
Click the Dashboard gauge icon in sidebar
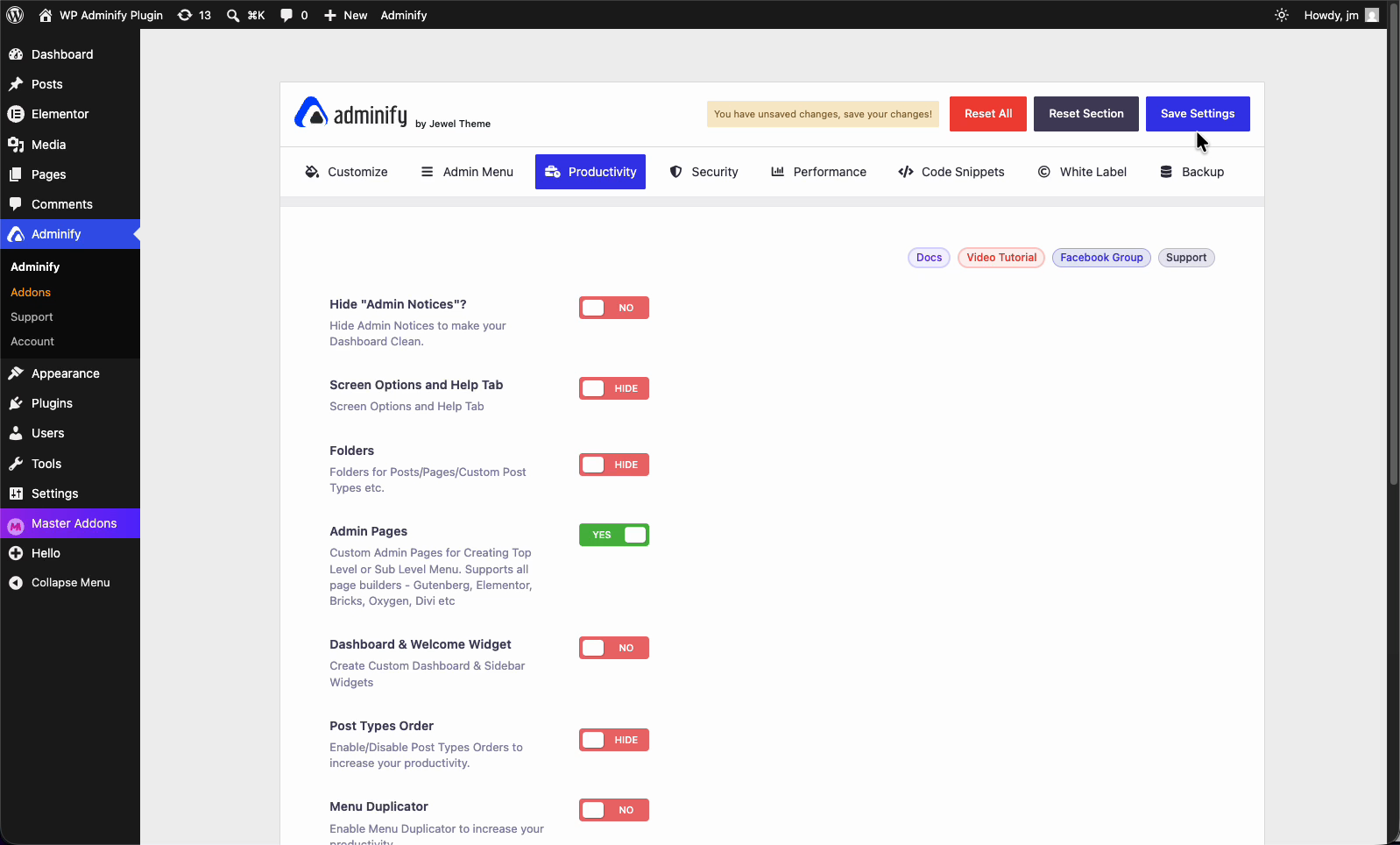(16, 54)
